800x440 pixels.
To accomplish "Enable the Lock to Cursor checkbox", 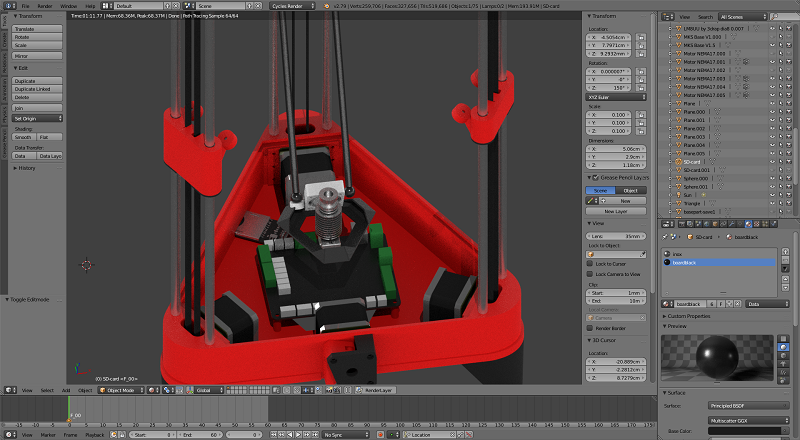I will (590, 264).
